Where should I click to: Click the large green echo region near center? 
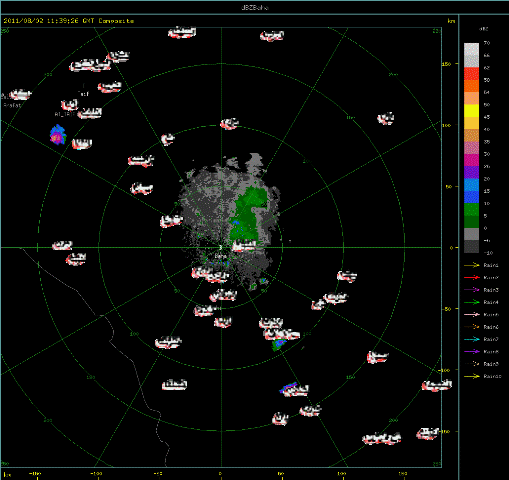[249, 213]
